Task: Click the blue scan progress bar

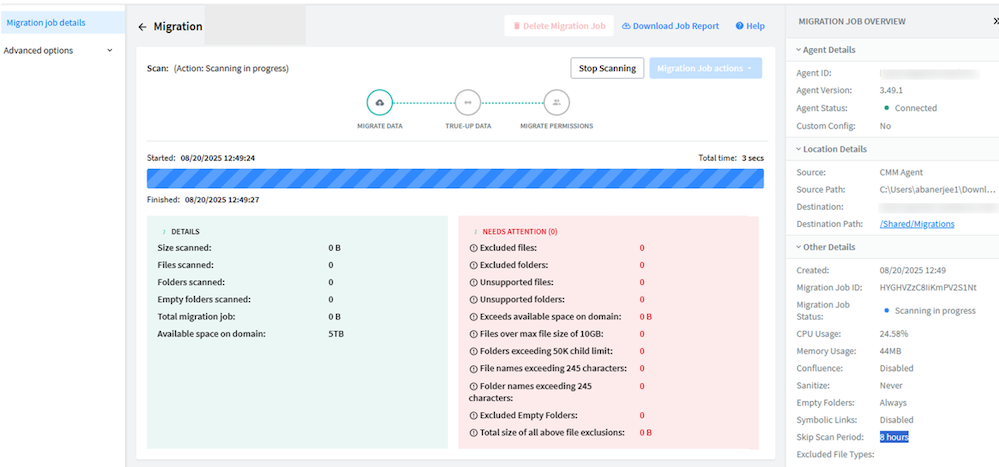Action: click(x=455, y=178)
